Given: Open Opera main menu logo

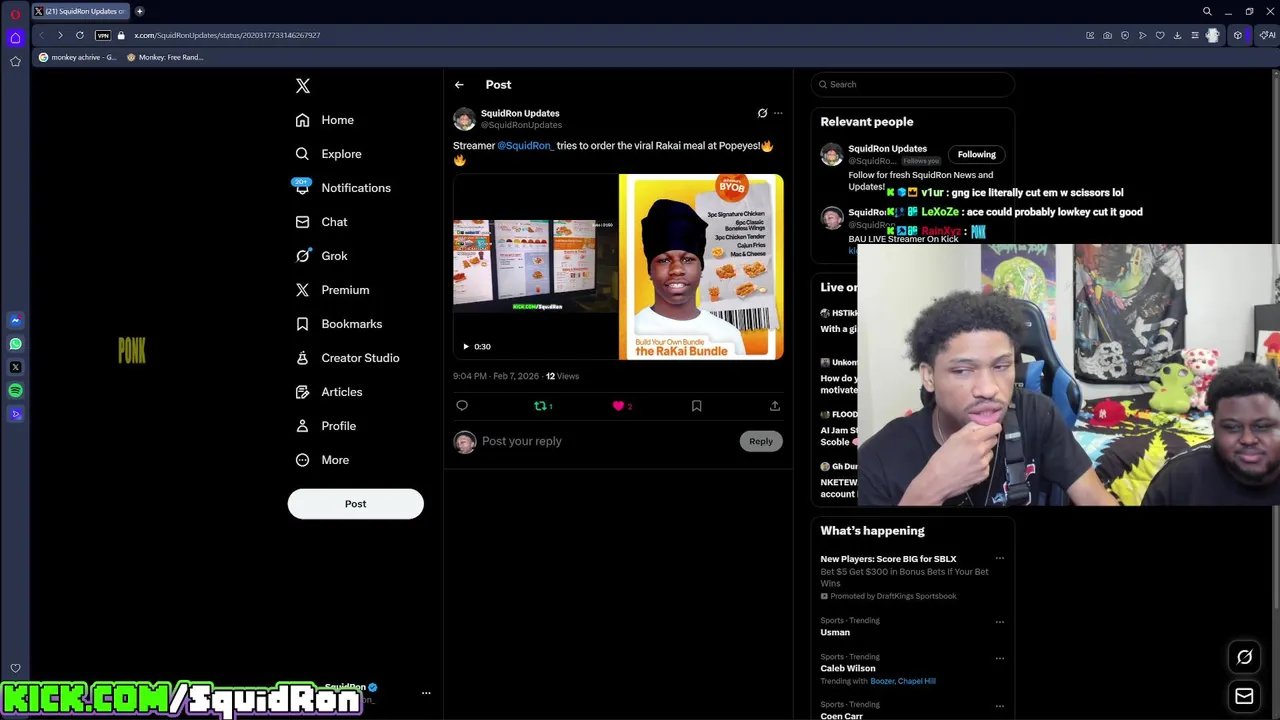Looking at the screenshot, I should tap(15, 14).
